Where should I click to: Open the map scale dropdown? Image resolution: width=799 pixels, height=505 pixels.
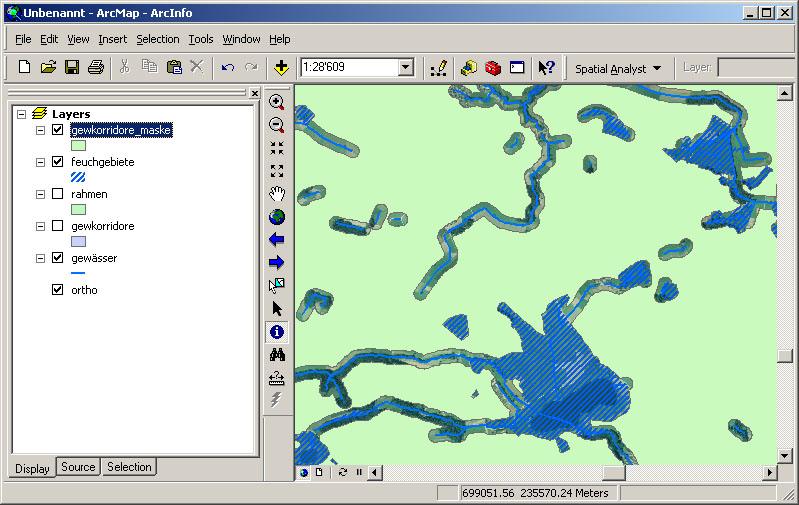(x=405, y=68)
